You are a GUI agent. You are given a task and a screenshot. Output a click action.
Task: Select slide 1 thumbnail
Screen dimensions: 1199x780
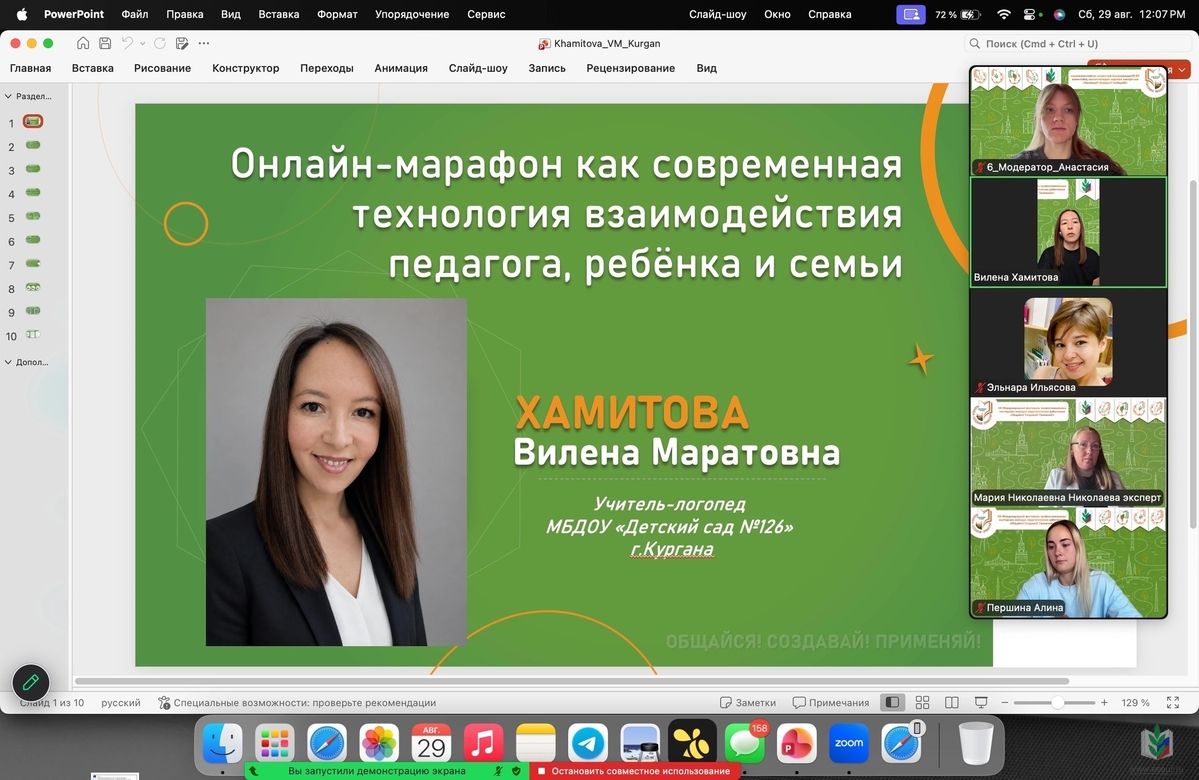33,122
